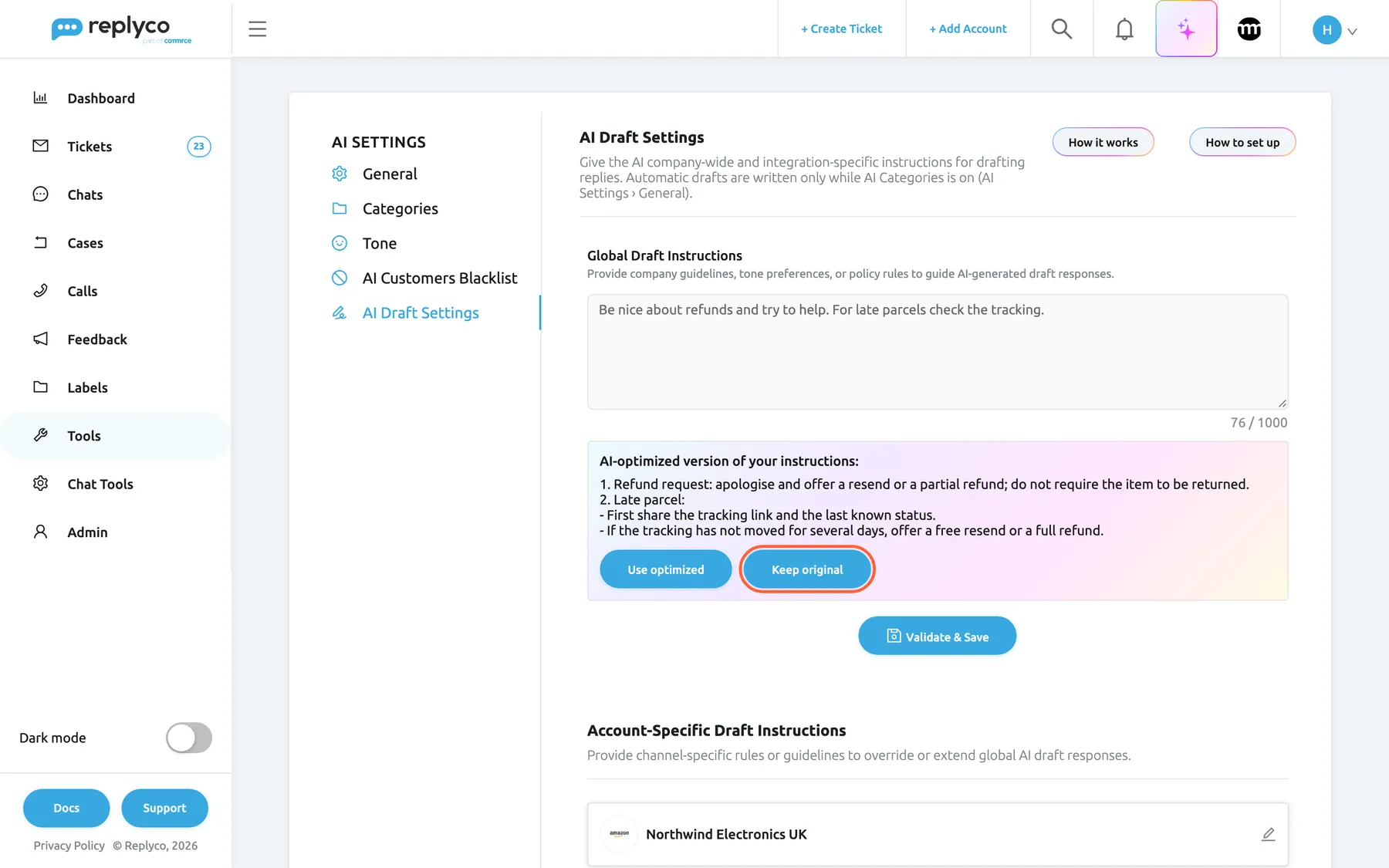Click the Keep original button
1389x868 pixels.
click(807, 569)
